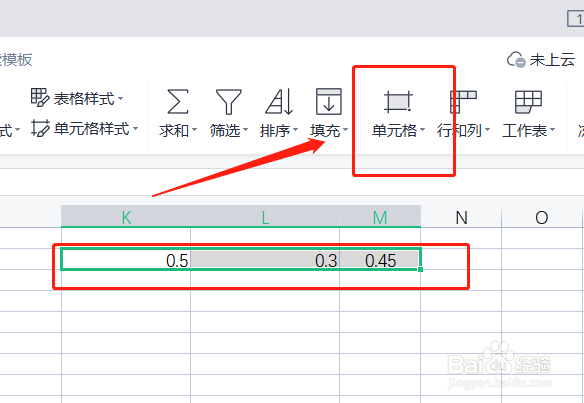This screenshot has height=403, width=584.
Task: Click the cell style (单元格样式) icon
Action: (x=40, y=128)
